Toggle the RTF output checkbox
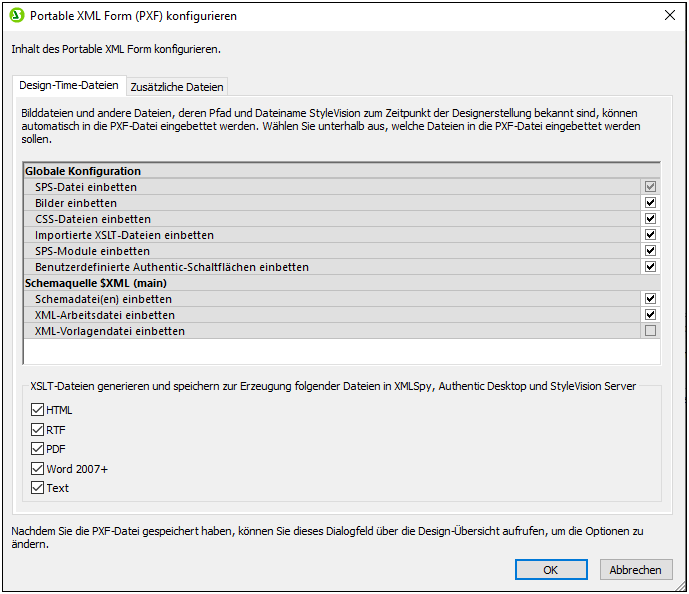This screenshot has width=689, height=594. click(38, 430)
